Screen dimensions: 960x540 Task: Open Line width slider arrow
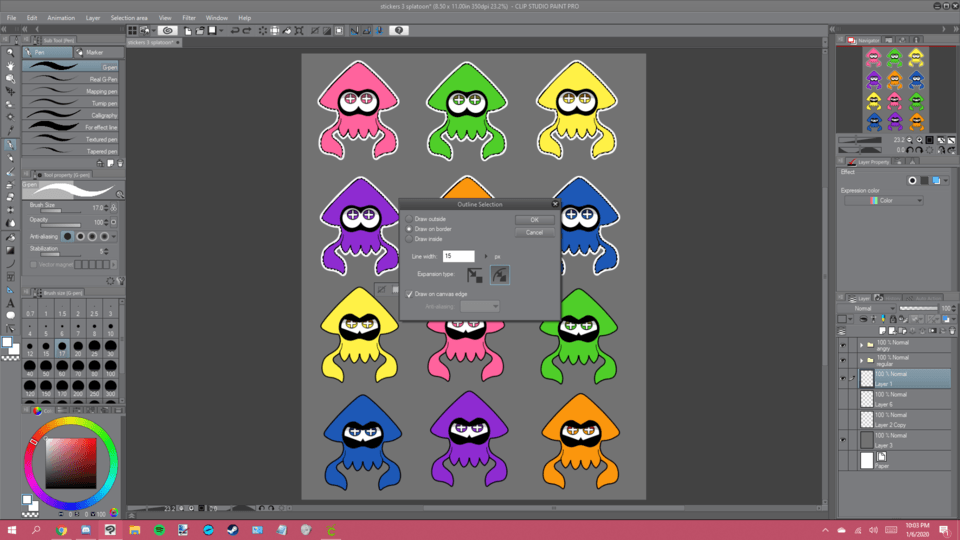pyautogui.click(x=486, y=257)
